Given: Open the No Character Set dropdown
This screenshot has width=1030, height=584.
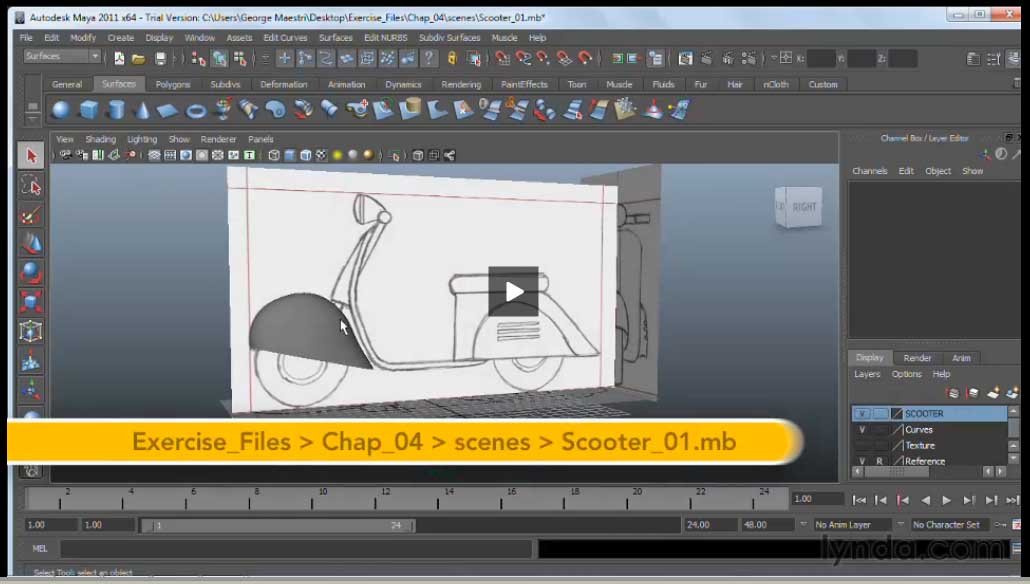Looking at the screenshot, I should tap(951, 525).
